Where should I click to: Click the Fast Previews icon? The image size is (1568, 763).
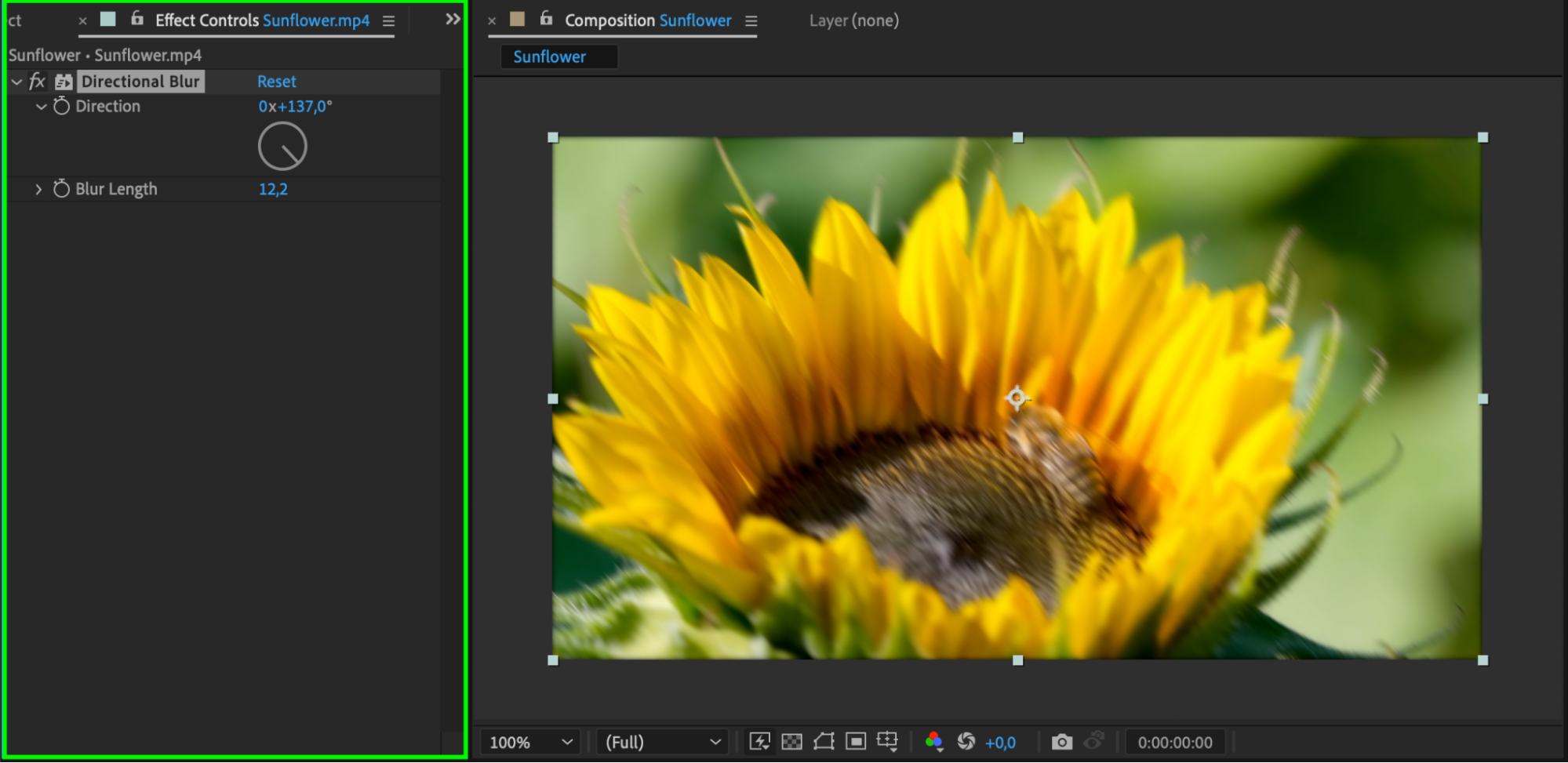(x=759, y=742)
